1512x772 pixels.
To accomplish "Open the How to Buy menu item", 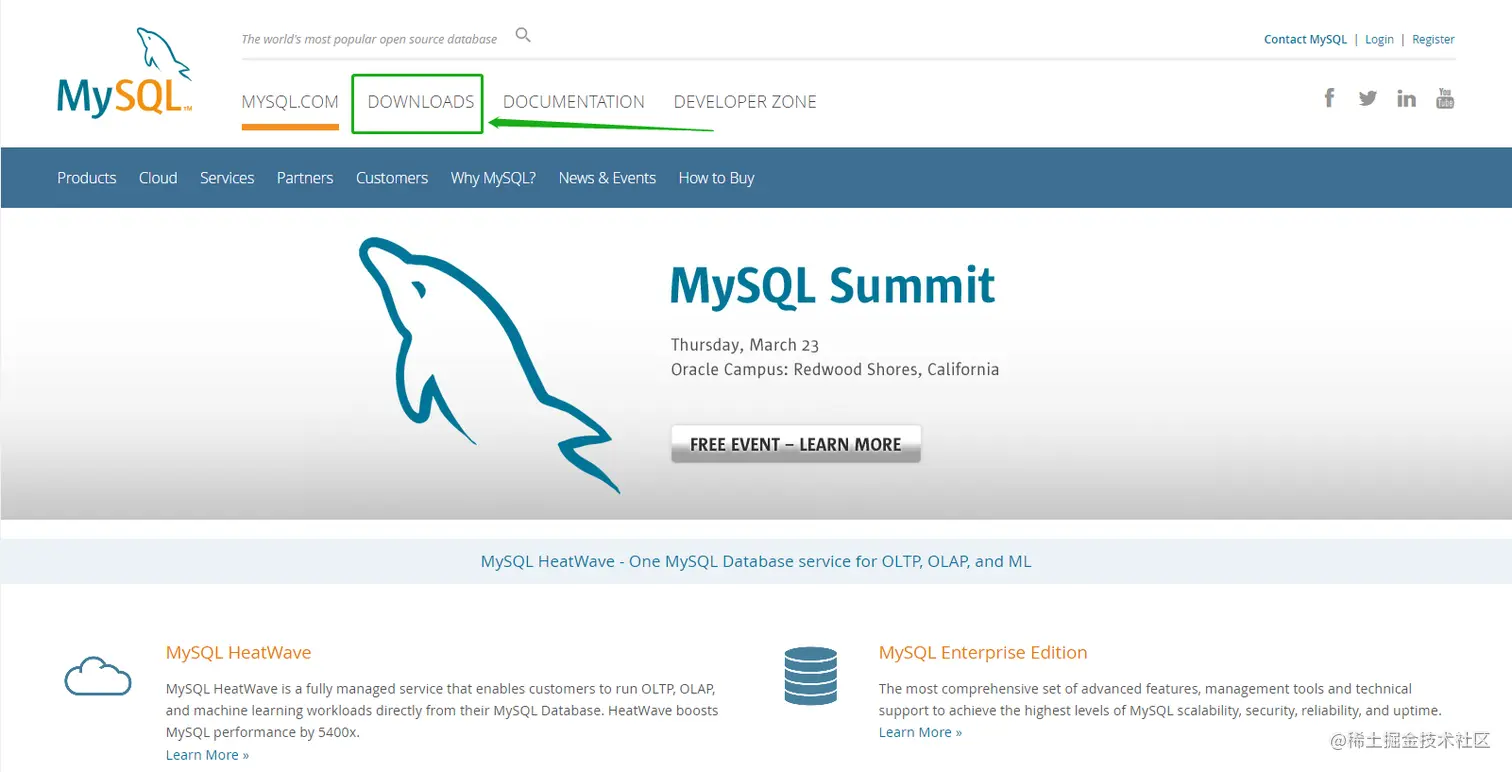I will point(716,178).
